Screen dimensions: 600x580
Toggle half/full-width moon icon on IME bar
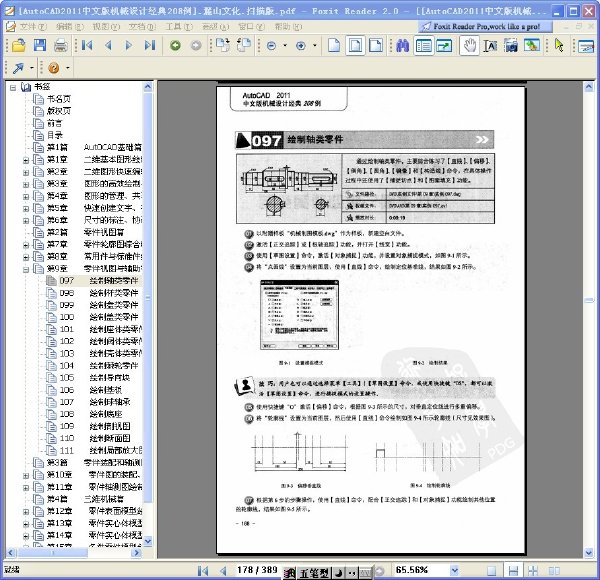point(339,573)
